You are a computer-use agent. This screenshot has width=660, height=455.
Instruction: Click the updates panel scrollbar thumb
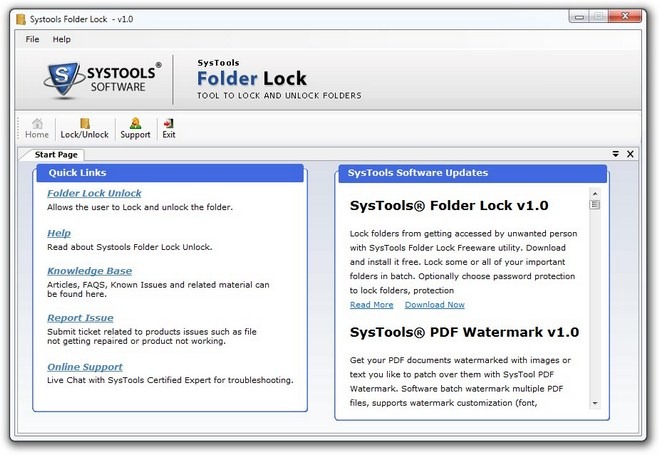pos(595,205)
